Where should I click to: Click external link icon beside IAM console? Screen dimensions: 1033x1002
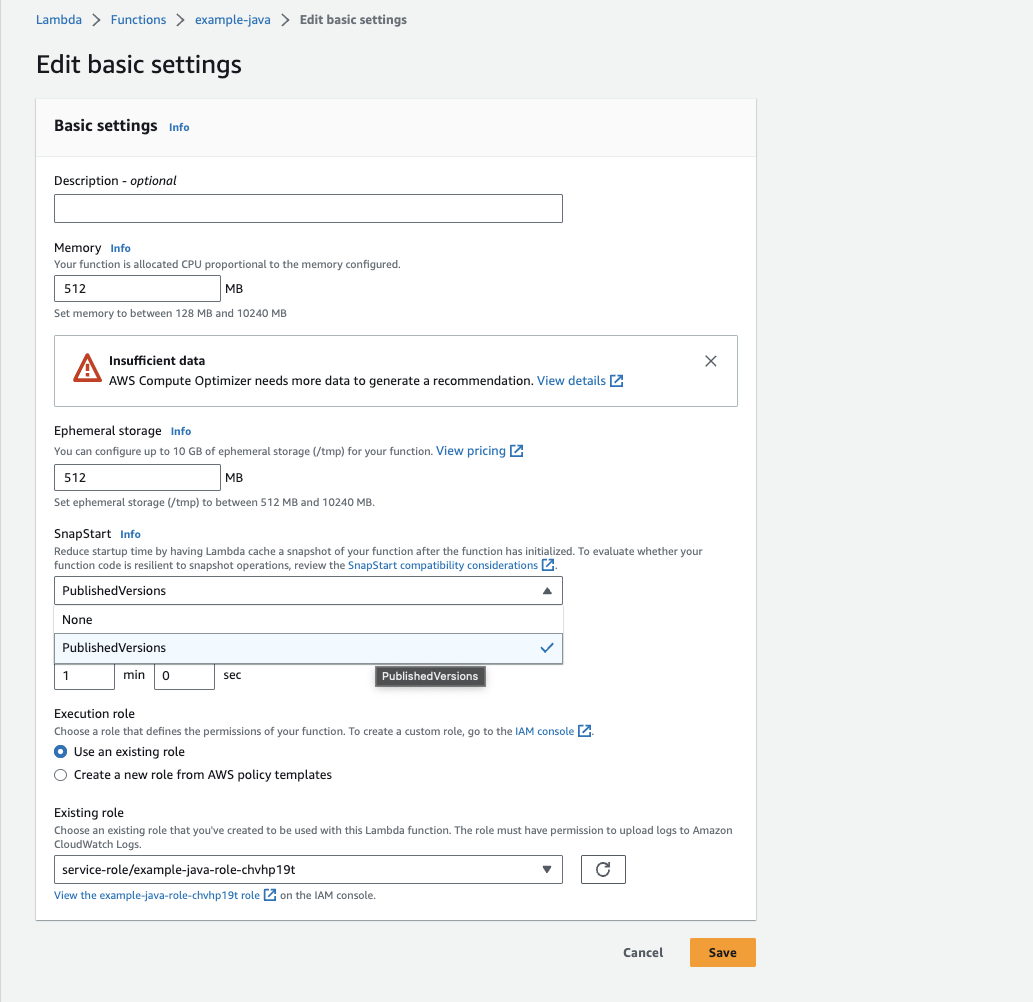click(x=584, y=731)
